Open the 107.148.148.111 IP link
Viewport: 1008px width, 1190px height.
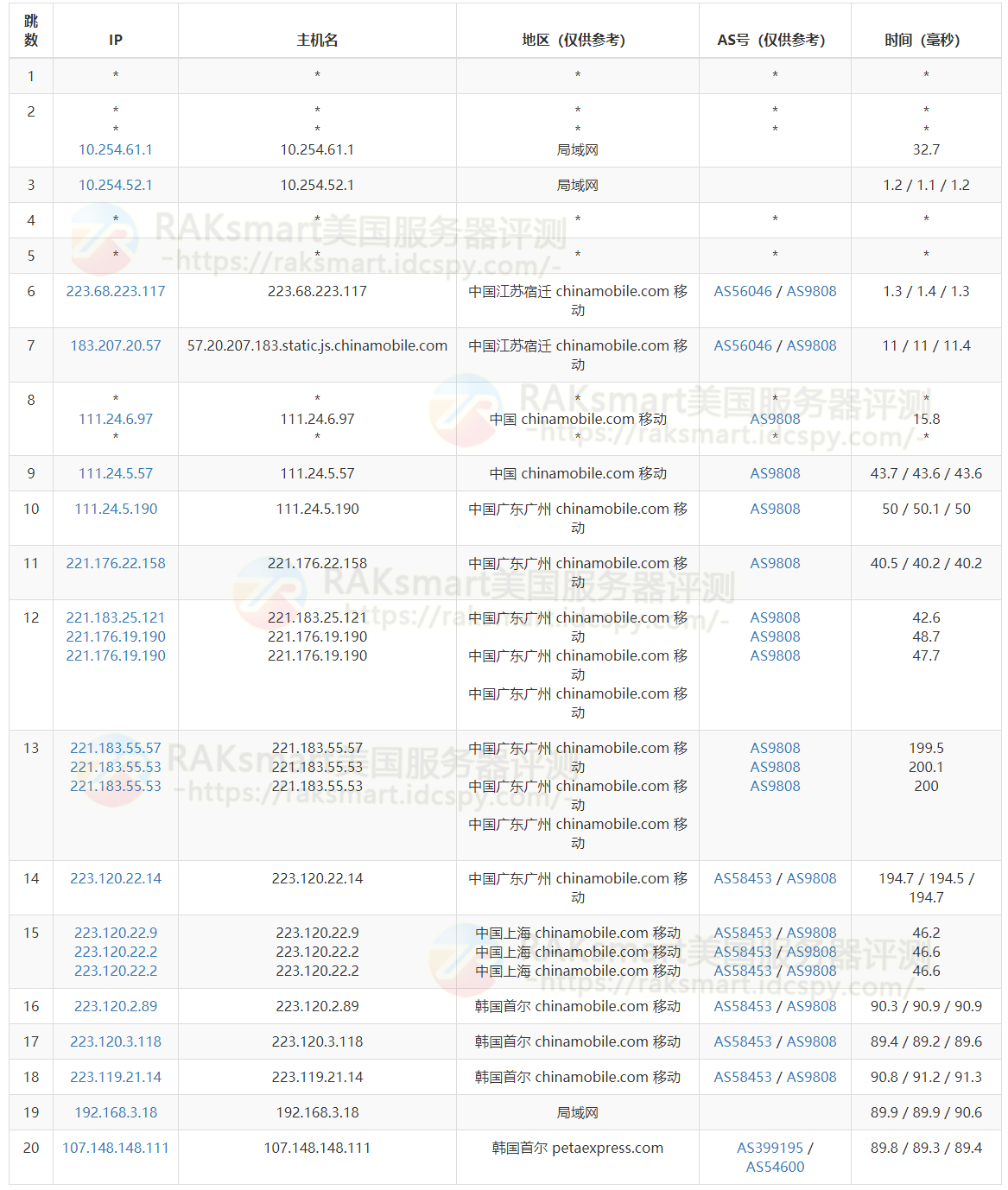tap(116, 1148)
